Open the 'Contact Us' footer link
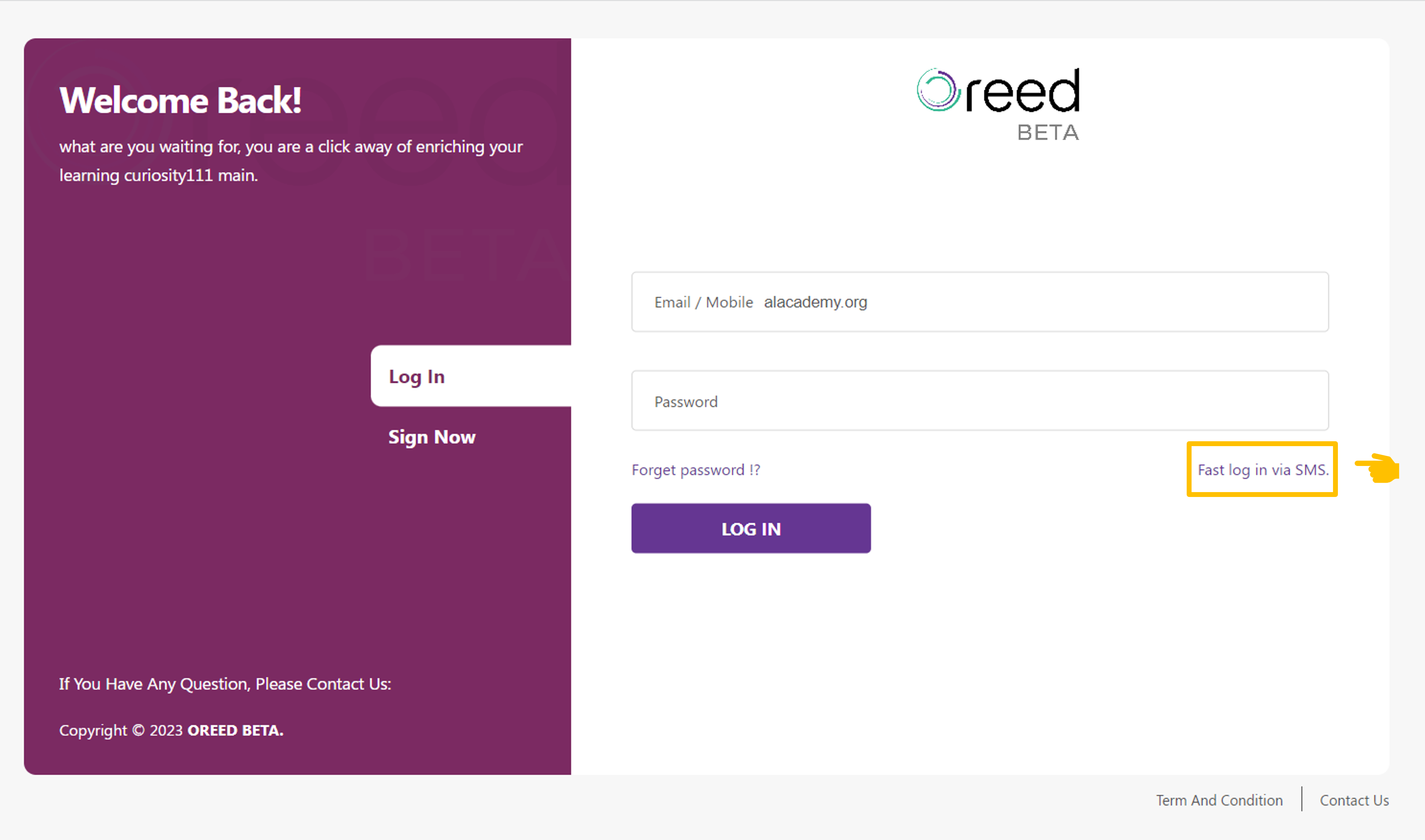This screenshot has width=1425, height=840. coord(1354,800)
